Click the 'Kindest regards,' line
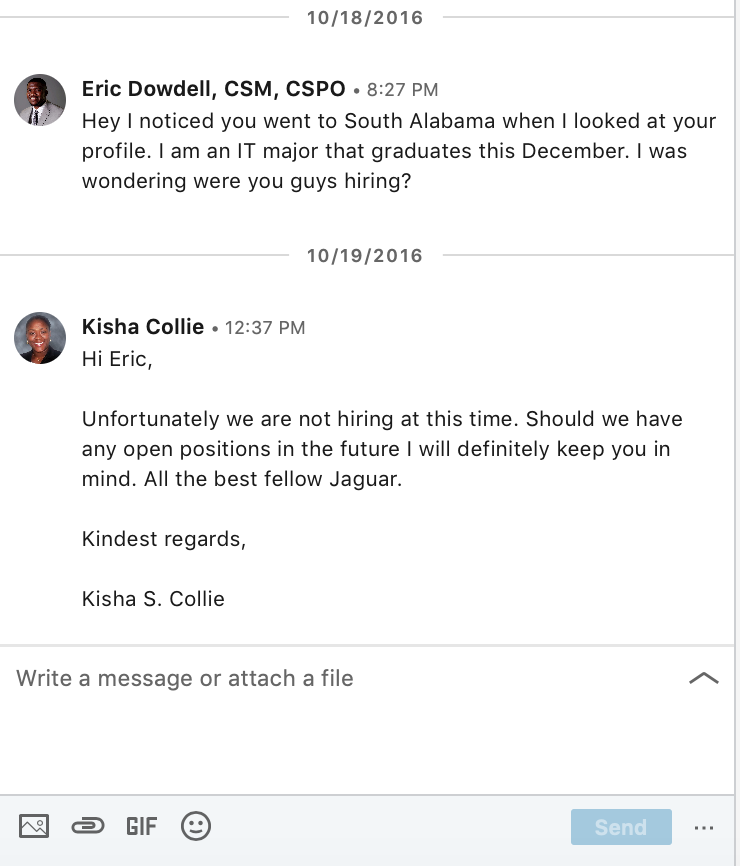The width and height of the screenshot is (740, 866). 163,539
